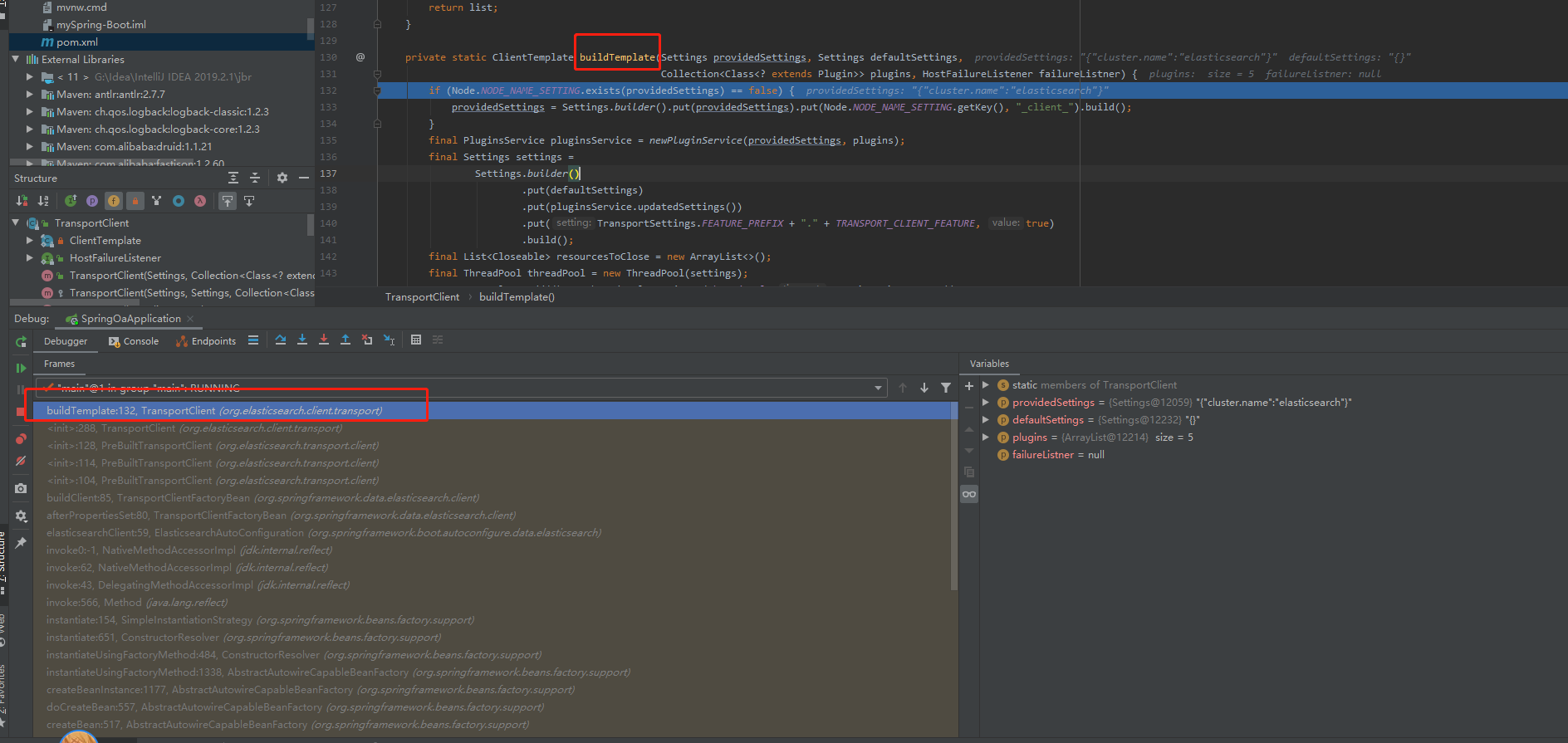Screen dimensions: 1568x743
Task: Expand static members of TransportClient
Action: click(x=986, y=385)
